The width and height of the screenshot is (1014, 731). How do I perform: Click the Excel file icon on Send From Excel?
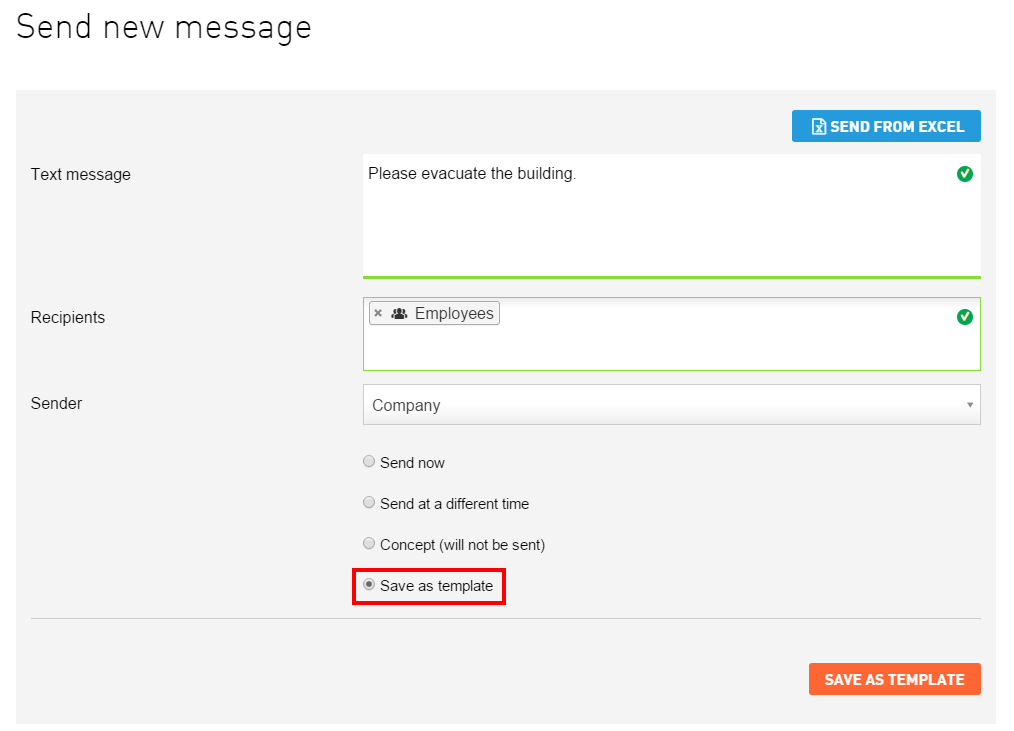pyautogui.click(x=819, y=127)
